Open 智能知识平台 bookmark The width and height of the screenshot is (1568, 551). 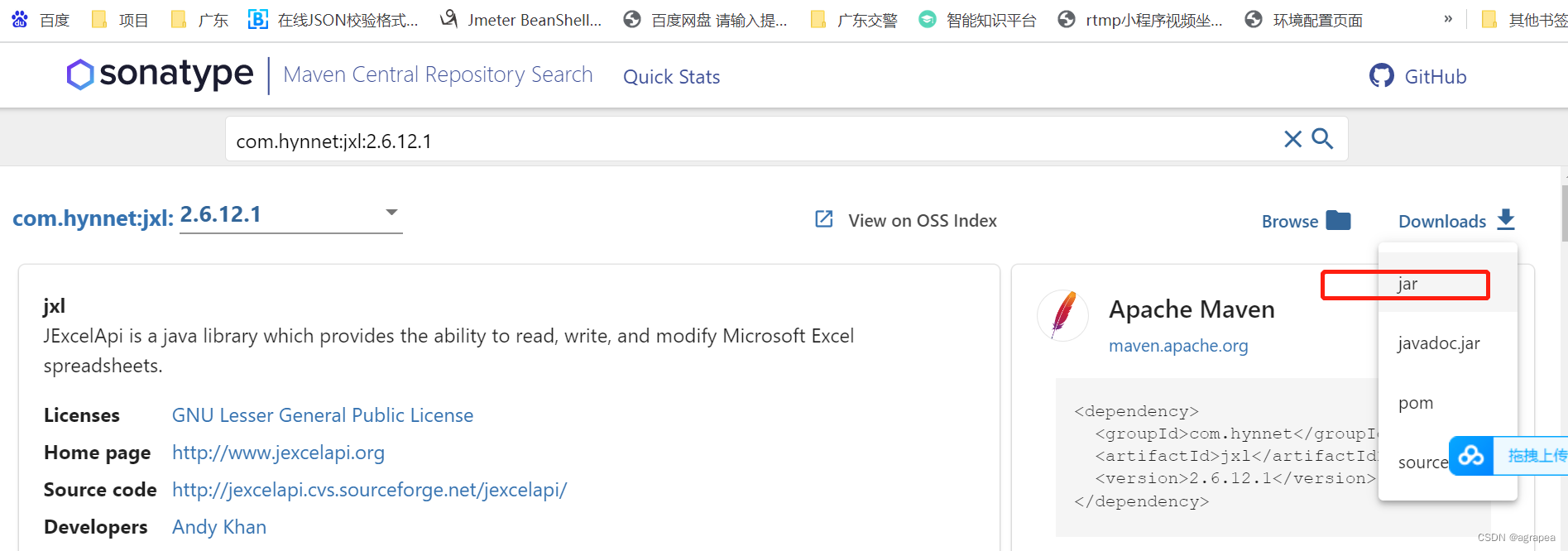[977, 20]
